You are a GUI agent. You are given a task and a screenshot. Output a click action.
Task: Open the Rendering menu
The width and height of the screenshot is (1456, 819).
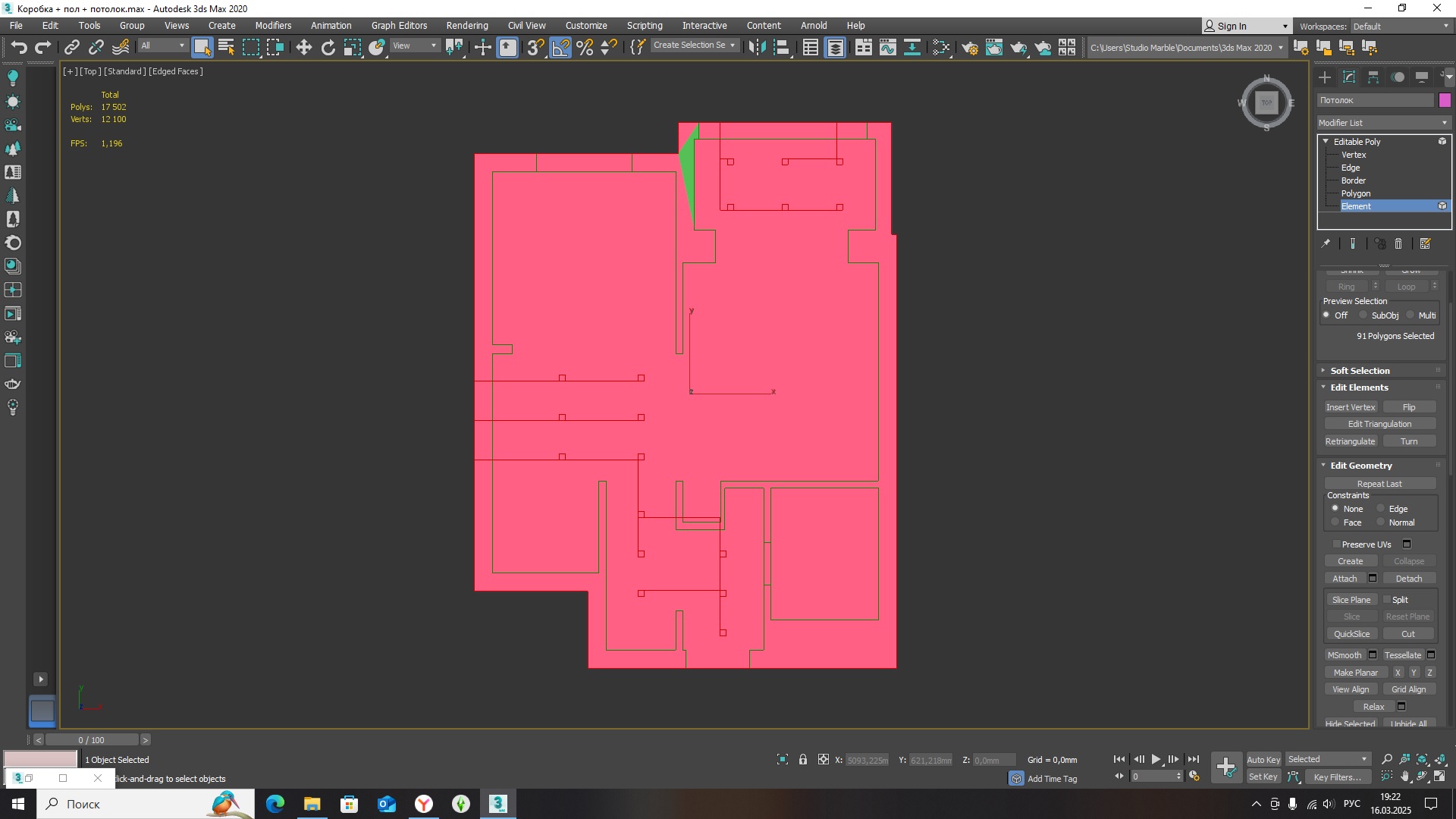click(x=467, y=26)
